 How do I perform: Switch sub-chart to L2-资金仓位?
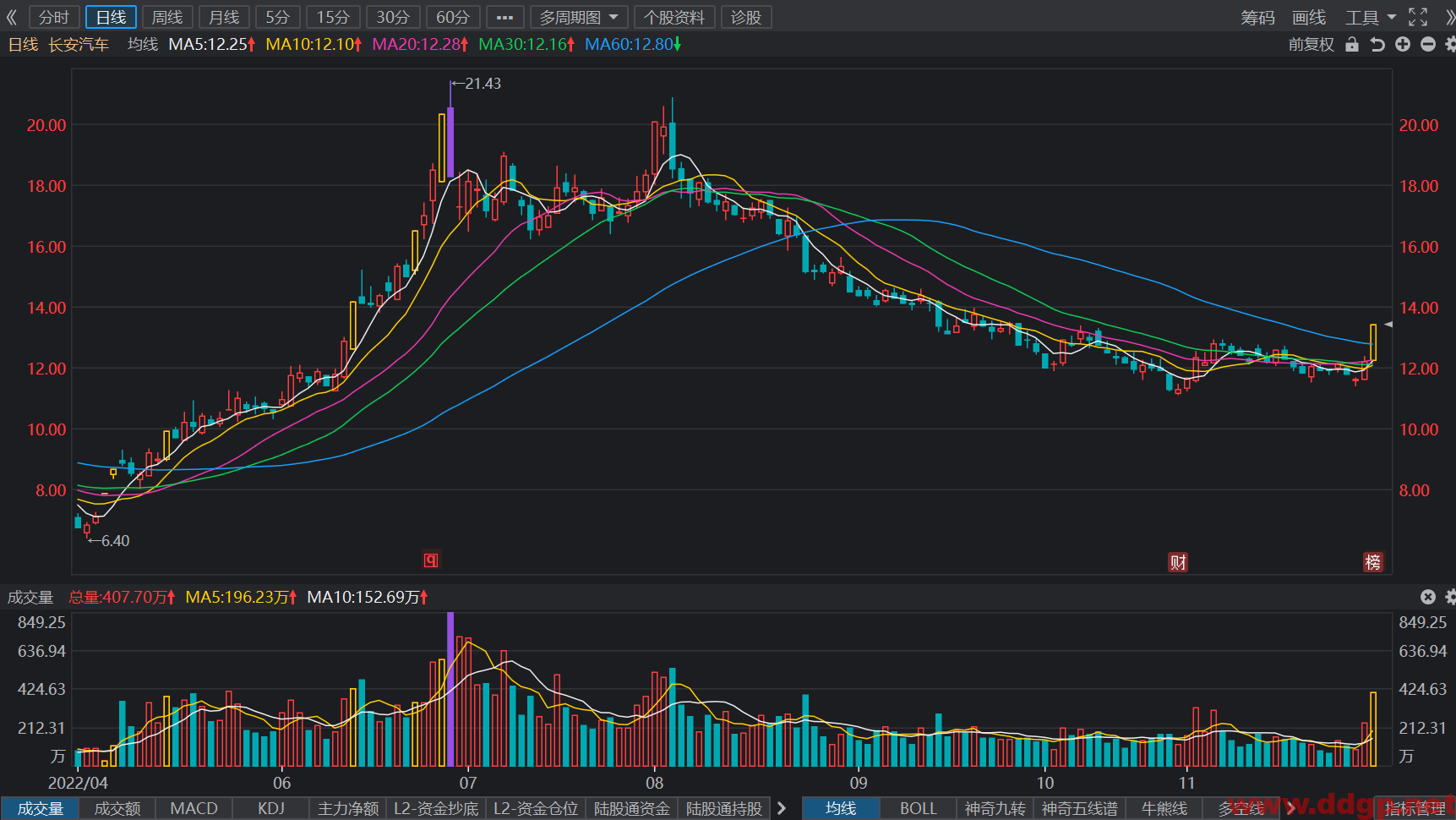[536, 808]
